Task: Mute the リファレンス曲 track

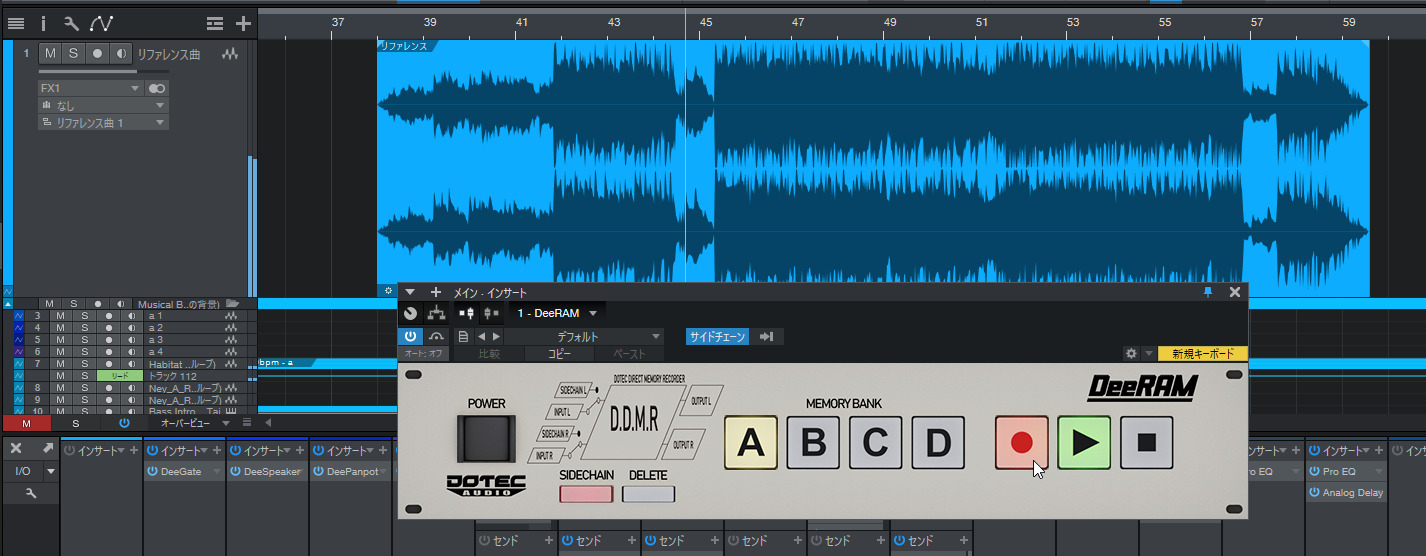Action: [50, 53]
